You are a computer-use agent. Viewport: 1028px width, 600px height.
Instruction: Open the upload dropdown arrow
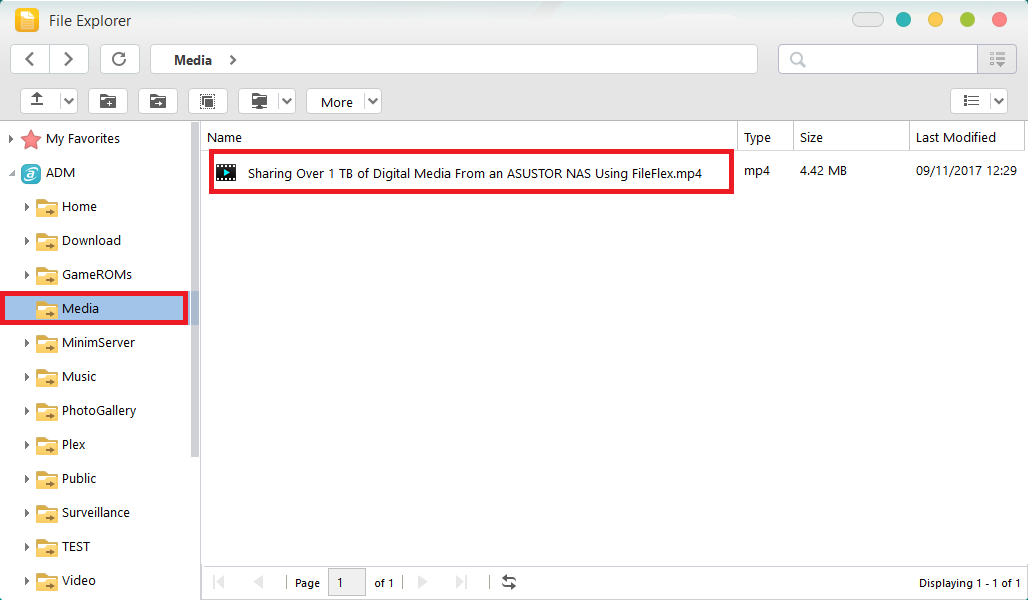(x=68, y=101)
